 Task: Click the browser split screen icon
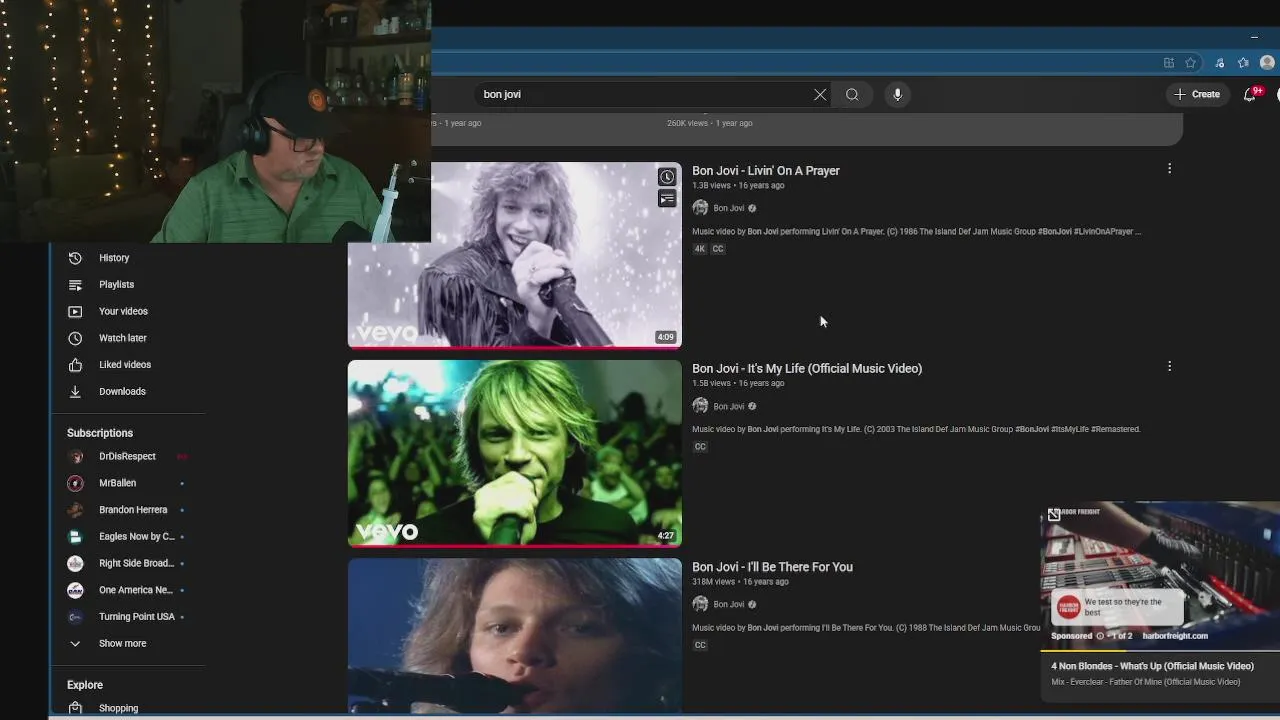click(x=1168, y=63)
